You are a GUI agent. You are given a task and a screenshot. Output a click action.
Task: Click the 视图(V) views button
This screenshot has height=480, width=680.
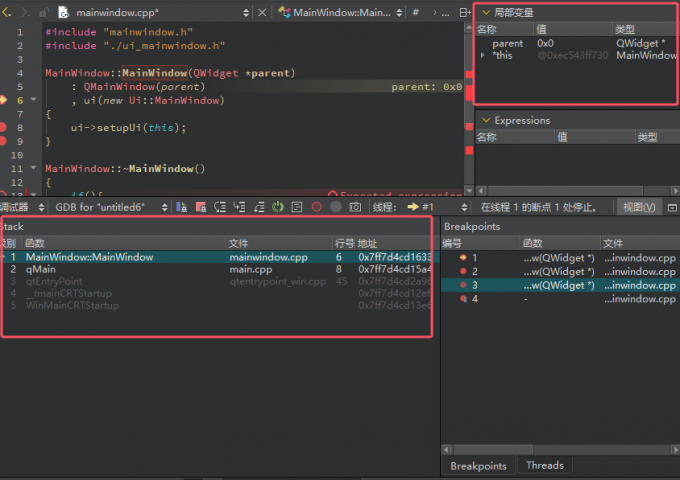638,207
